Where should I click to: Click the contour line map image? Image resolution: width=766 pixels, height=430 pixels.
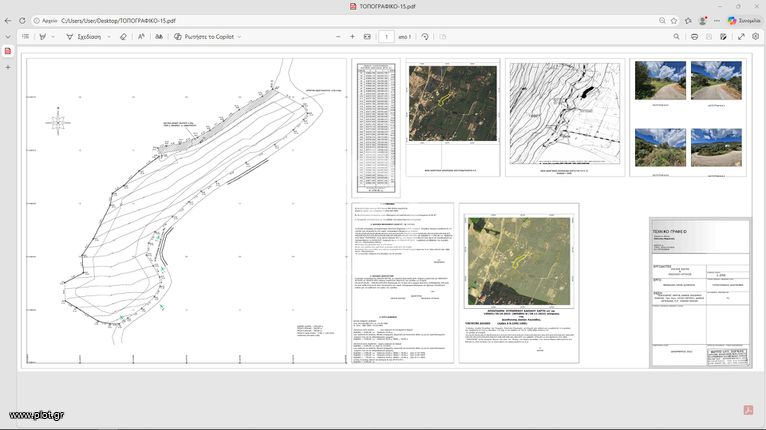[x=565, y=113]
